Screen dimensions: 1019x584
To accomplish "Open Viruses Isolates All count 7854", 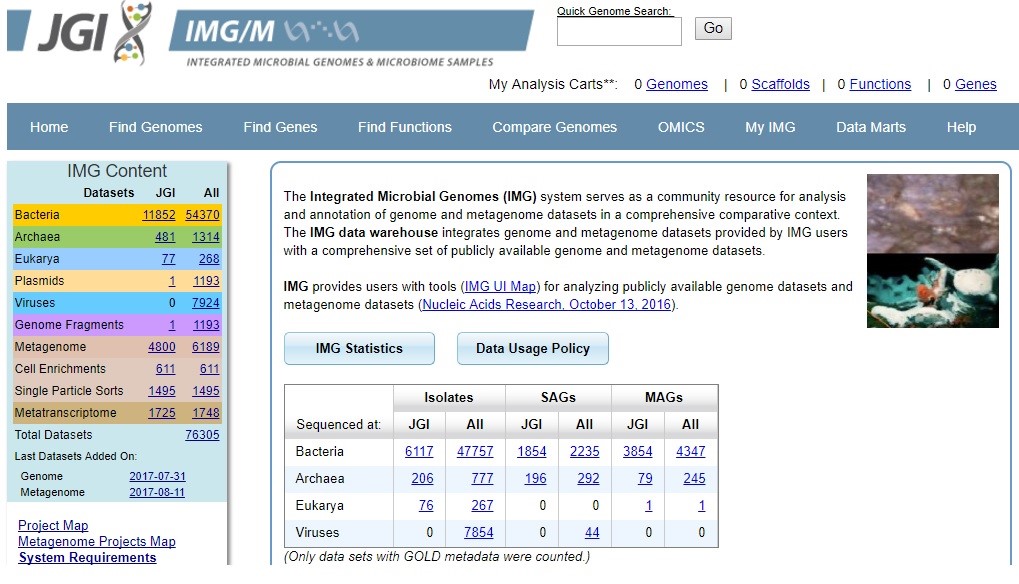I will [x=479, y=533].
